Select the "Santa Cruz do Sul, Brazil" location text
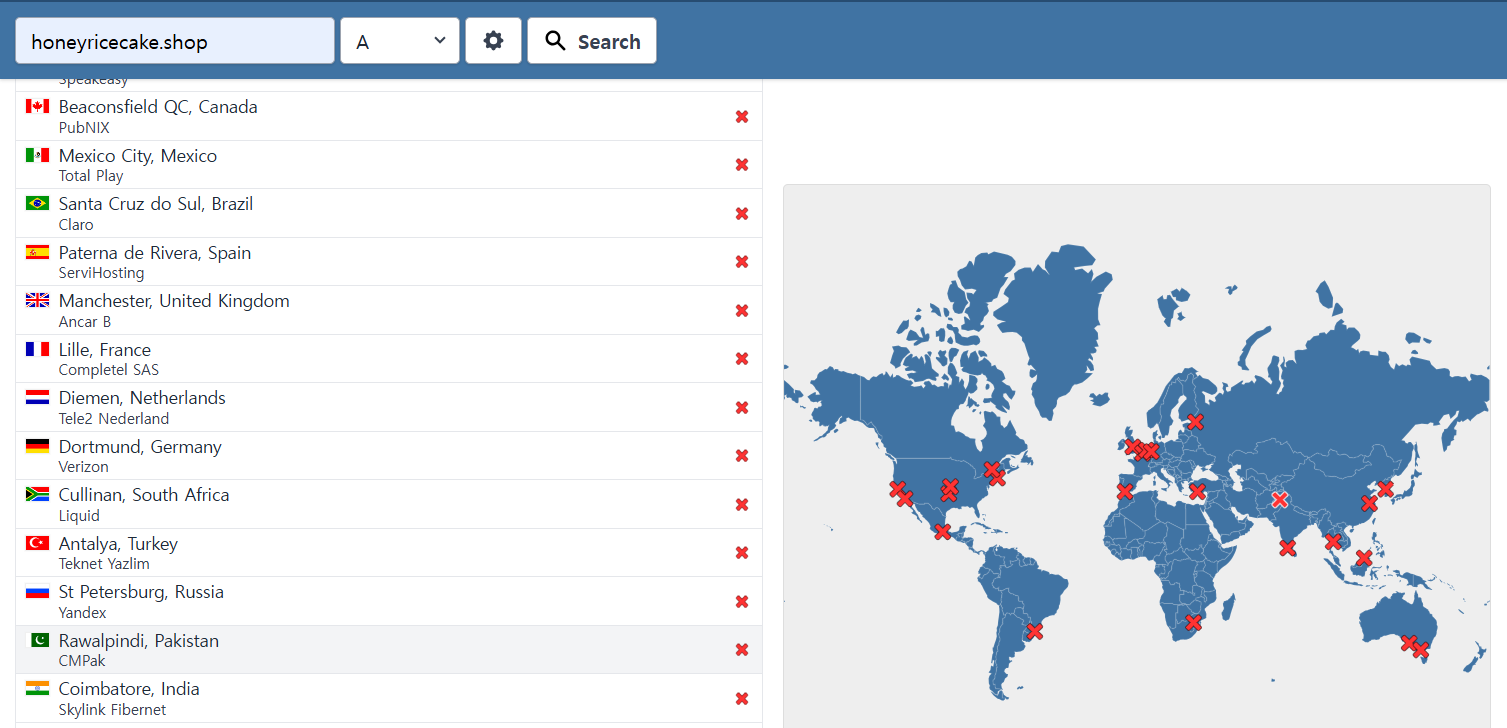Screen dimensions: 1507x728 click(x=156, y=204)
